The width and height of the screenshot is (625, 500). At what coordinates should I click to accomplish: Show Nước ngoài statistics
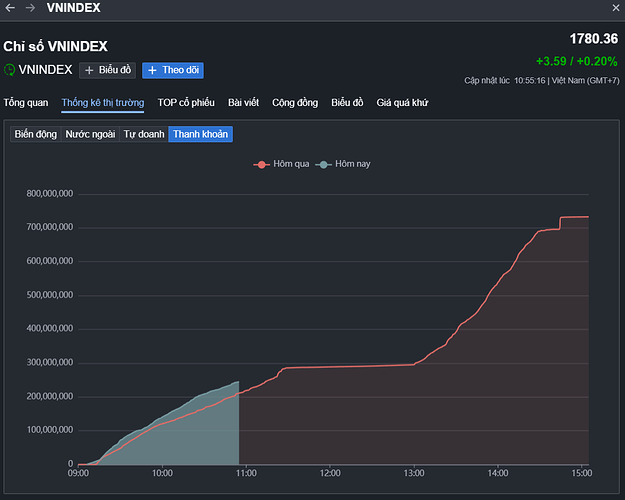[x=90, y=134]
